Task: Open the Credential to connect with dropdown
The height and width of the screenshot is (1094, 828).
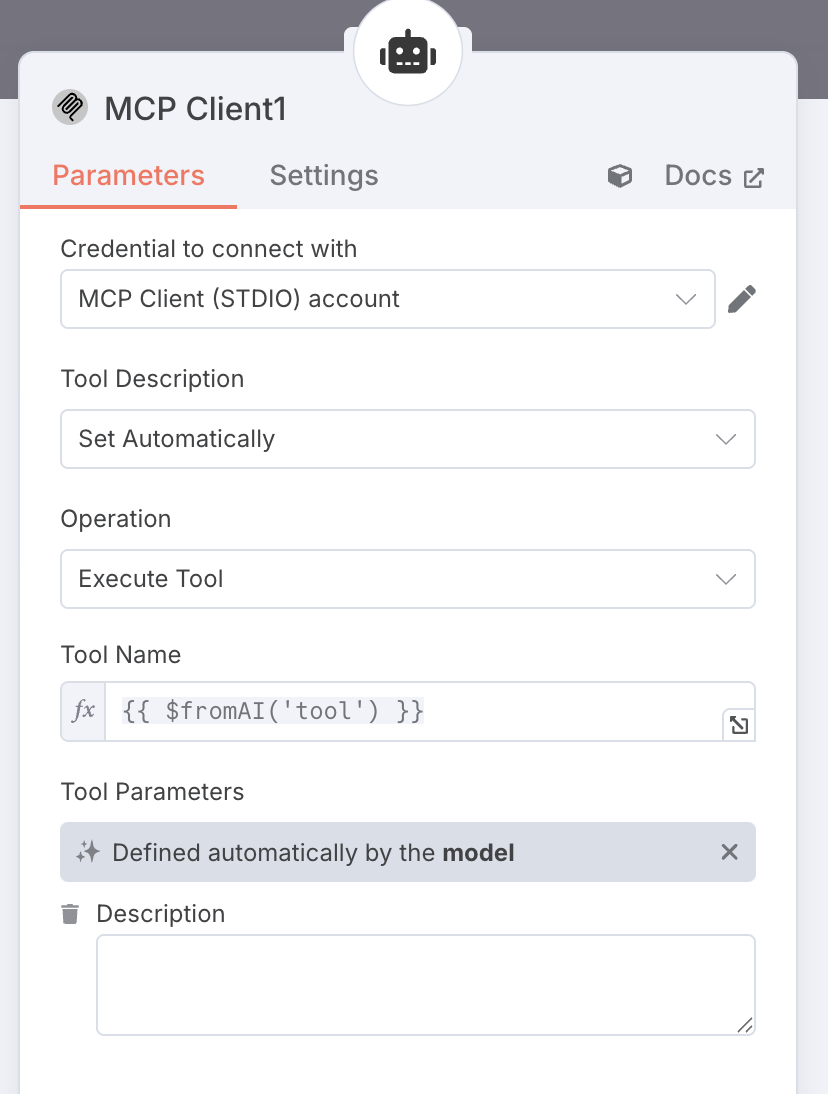Action: 388,299
